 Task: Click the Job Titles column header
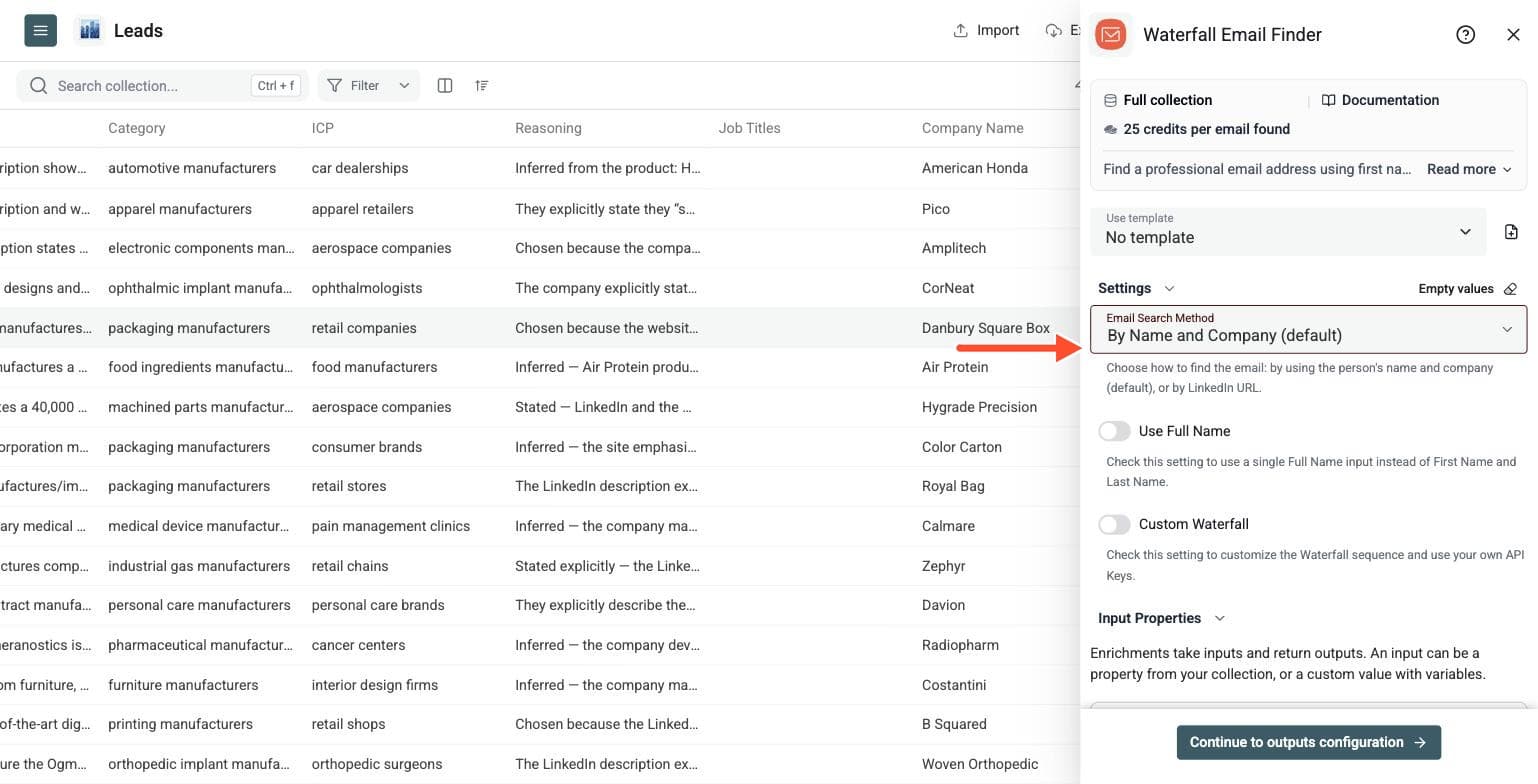(x=749, y=128)
